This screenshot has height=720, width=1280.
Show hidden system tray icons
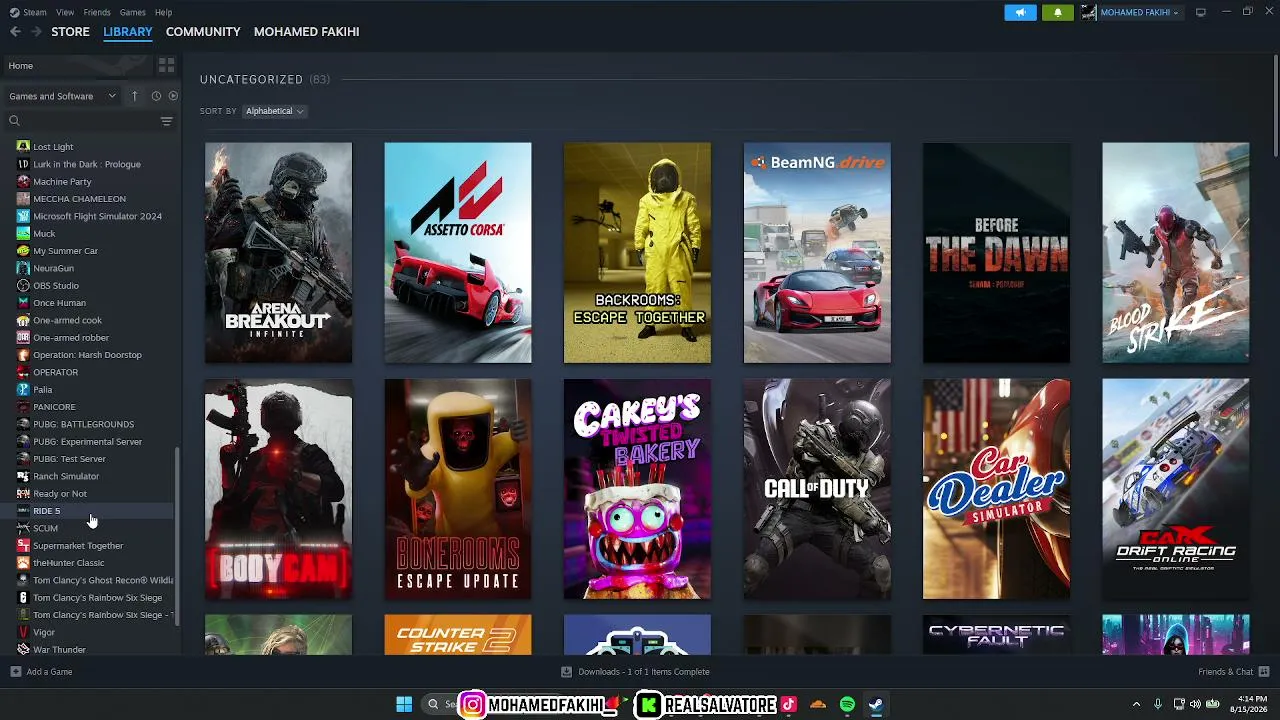tap(1136, 705)
